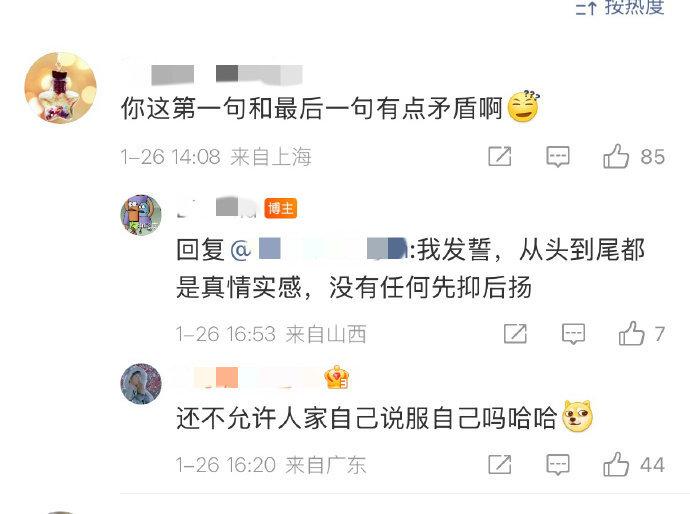Like the blogger's reply with 7 likes
Viewport: 690px width, 514px height.
click(x=631, y=333)
